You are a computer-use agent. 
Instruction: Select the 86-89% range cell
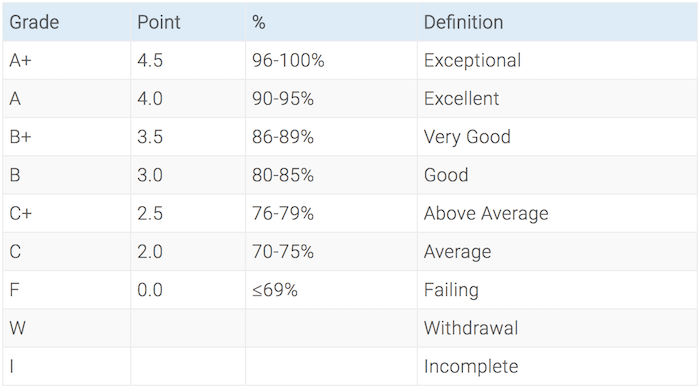pos(331,137)
